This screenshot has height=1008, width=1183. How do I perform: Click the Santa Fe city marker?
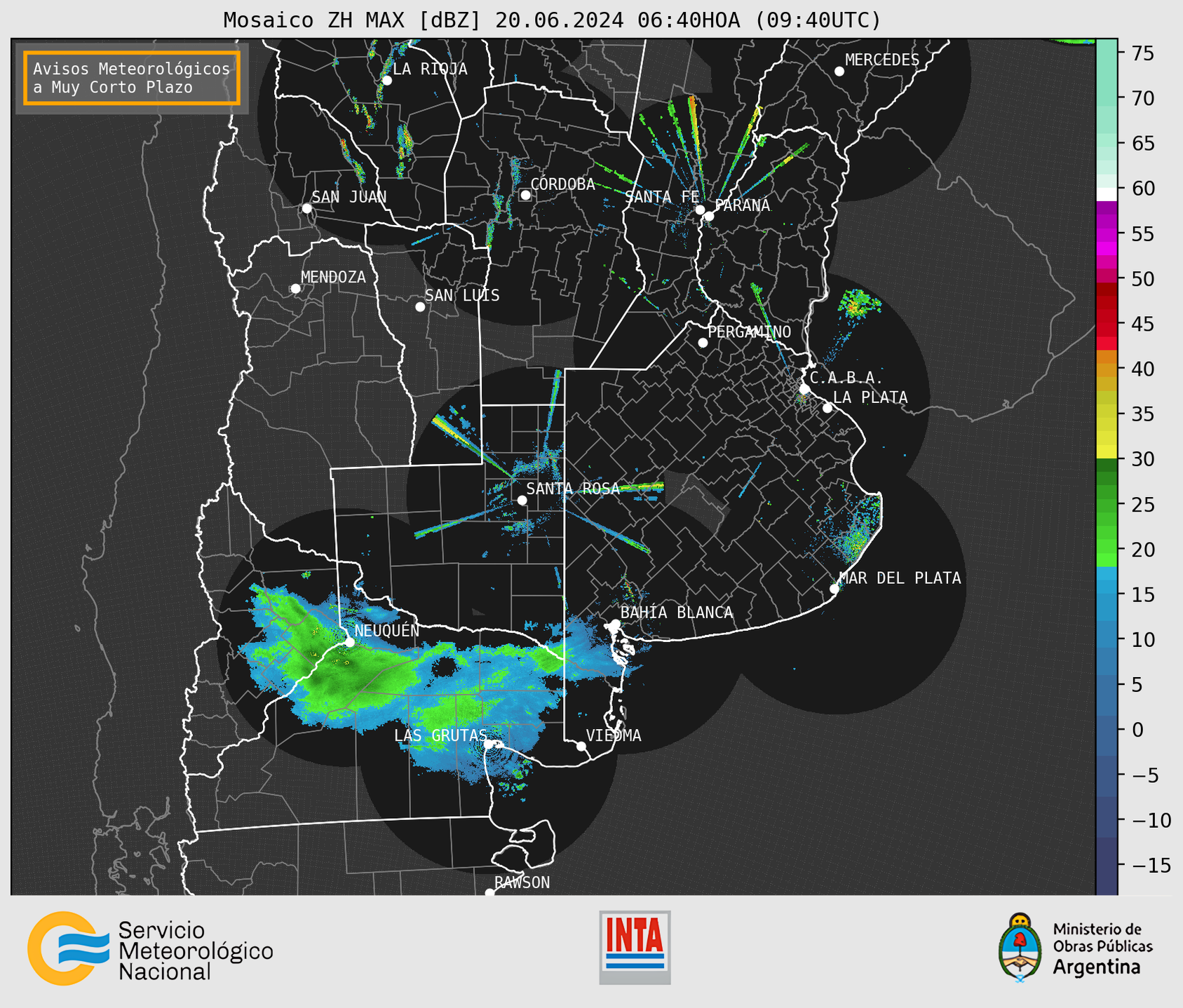pos(700,210)
